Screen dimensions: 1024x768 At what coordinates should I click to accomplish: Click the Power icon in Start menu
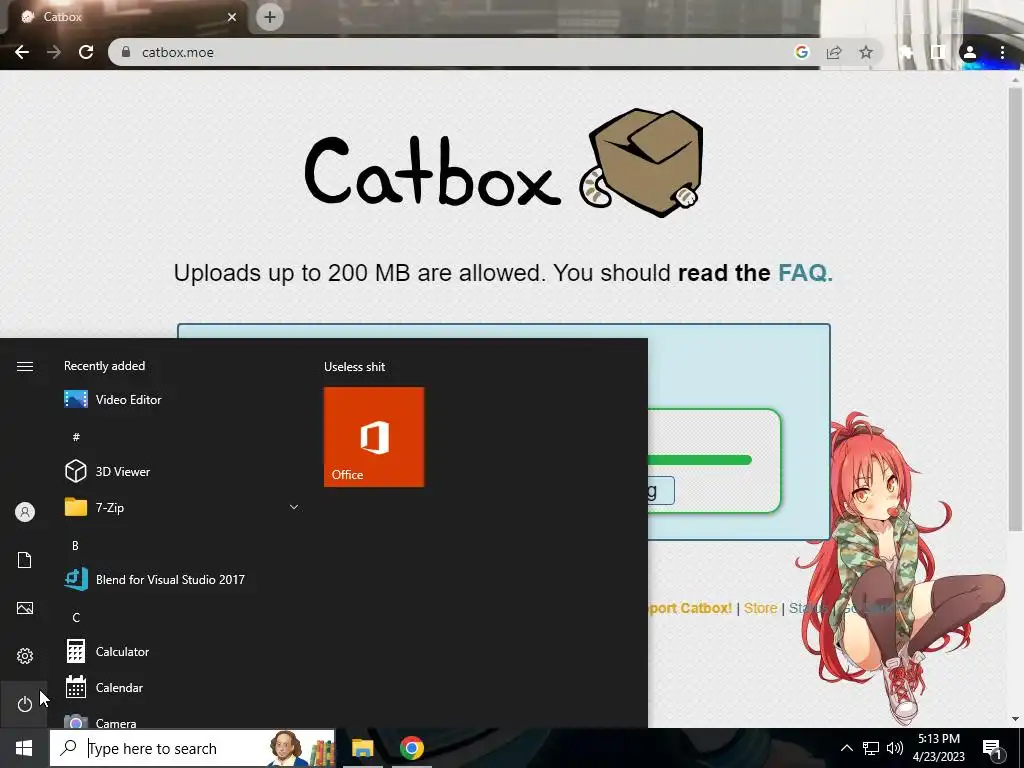[24, 704]
